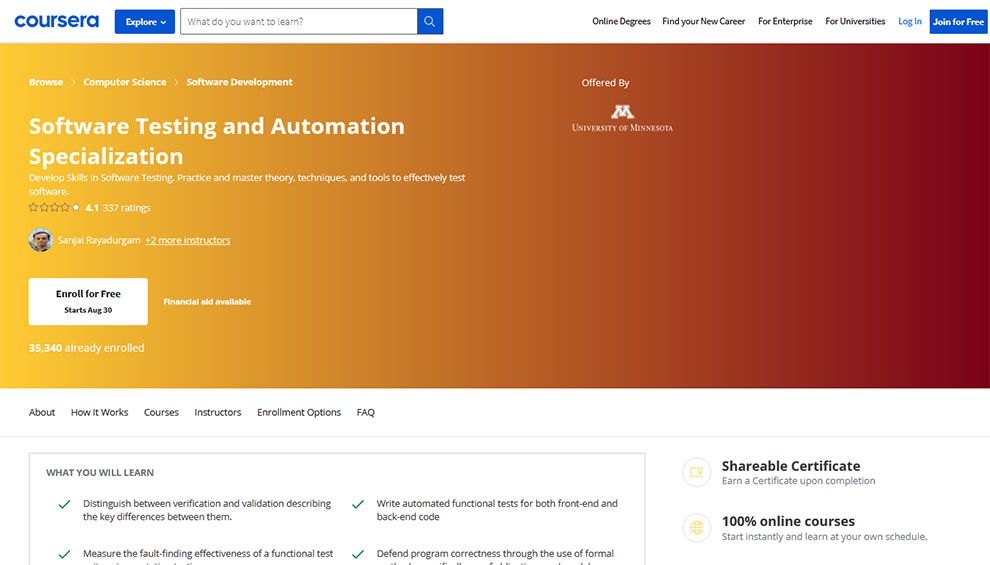The width and height of the screenshot is (990, 565).
Task: Click checkmark beside 'Distinguish between verification'
Action: coord(64,504)
